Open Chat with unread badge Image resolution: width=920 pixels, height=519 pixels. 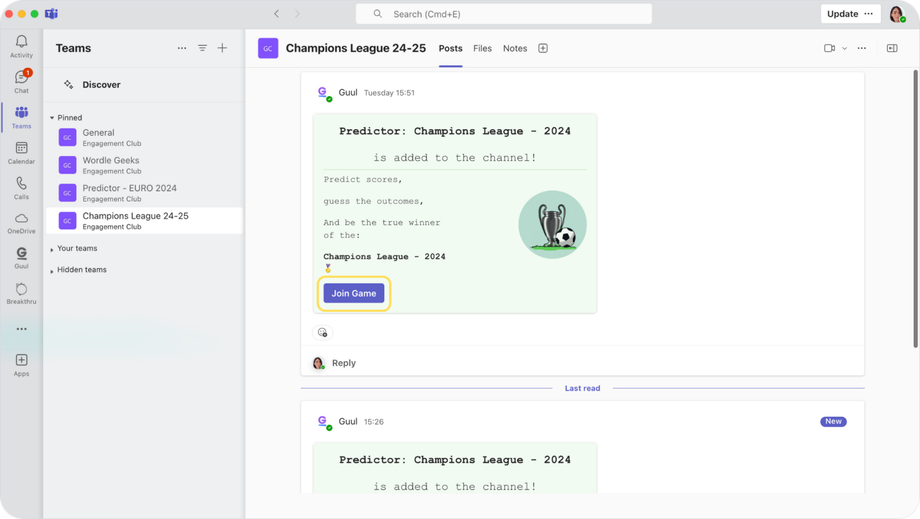tap(22, 81)
